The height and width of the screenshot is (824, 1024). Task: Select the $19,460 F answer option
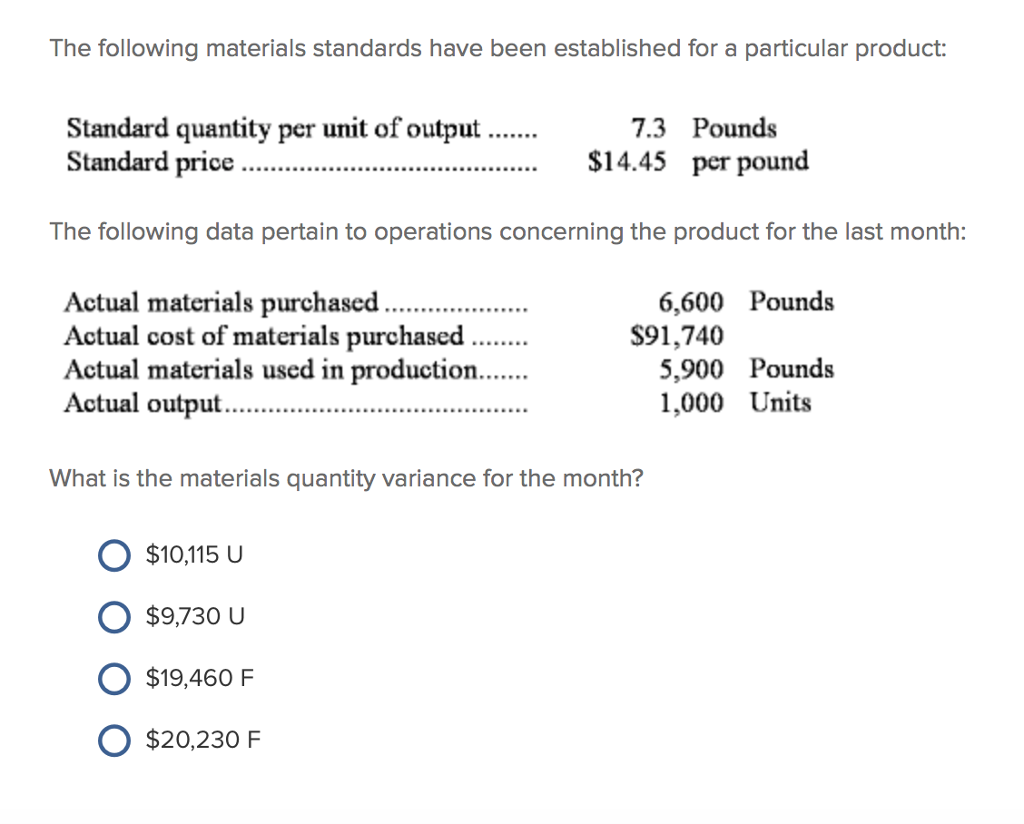tap(114, 679)
